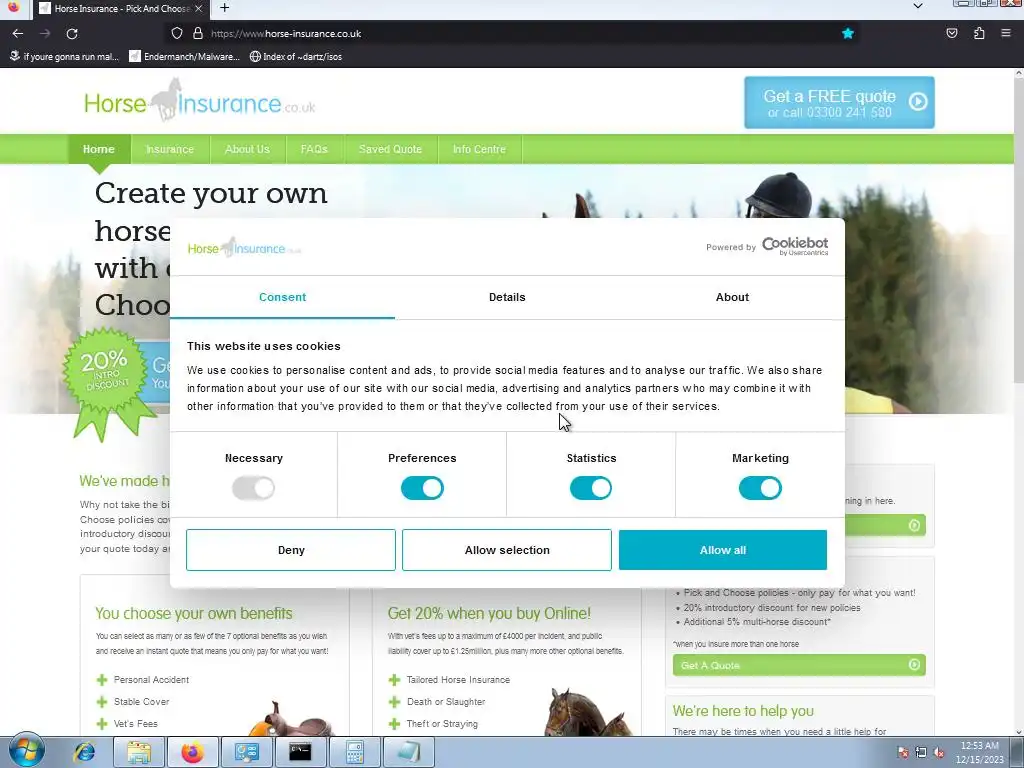Open the command prompt taskbar icon
Viewport: 1024px width, 768px height.
300,752
